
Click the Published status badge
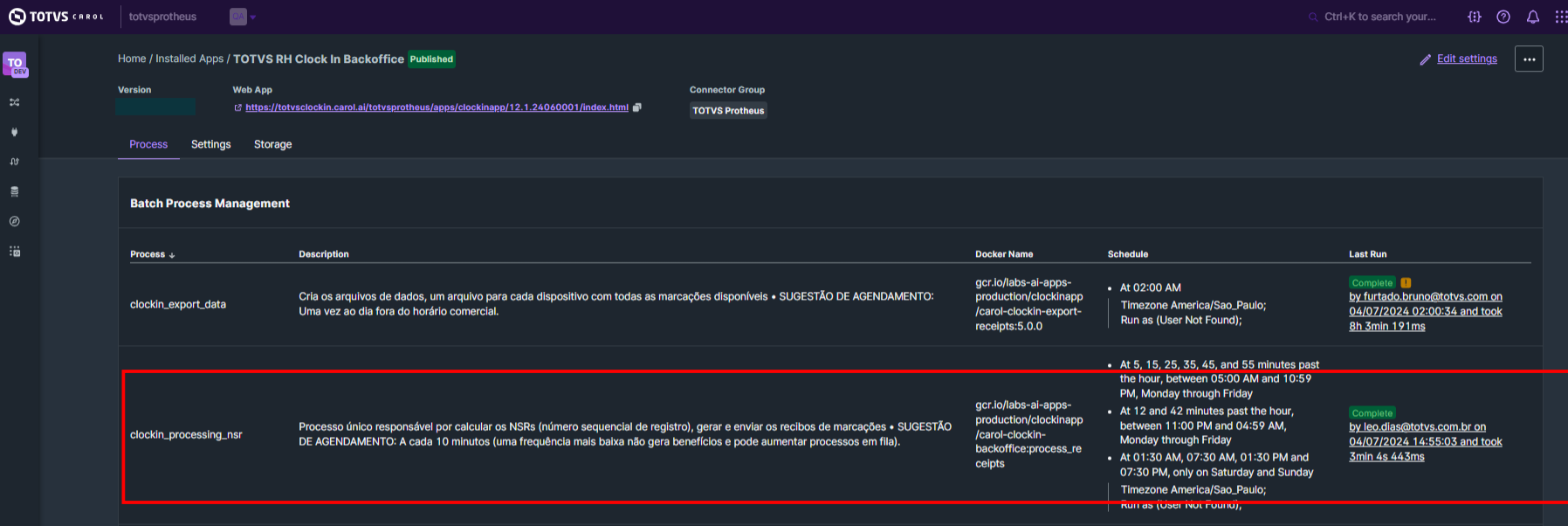click(x=431, y=59)
